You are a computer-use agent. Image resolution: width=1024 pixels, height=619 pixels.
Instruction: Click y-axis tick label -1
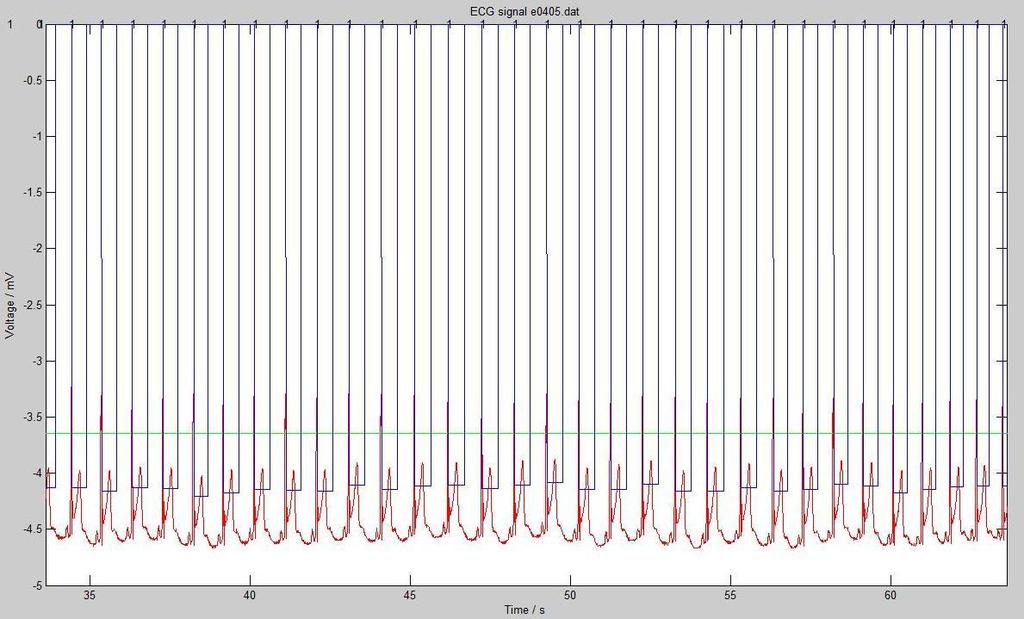pos(38,136)
